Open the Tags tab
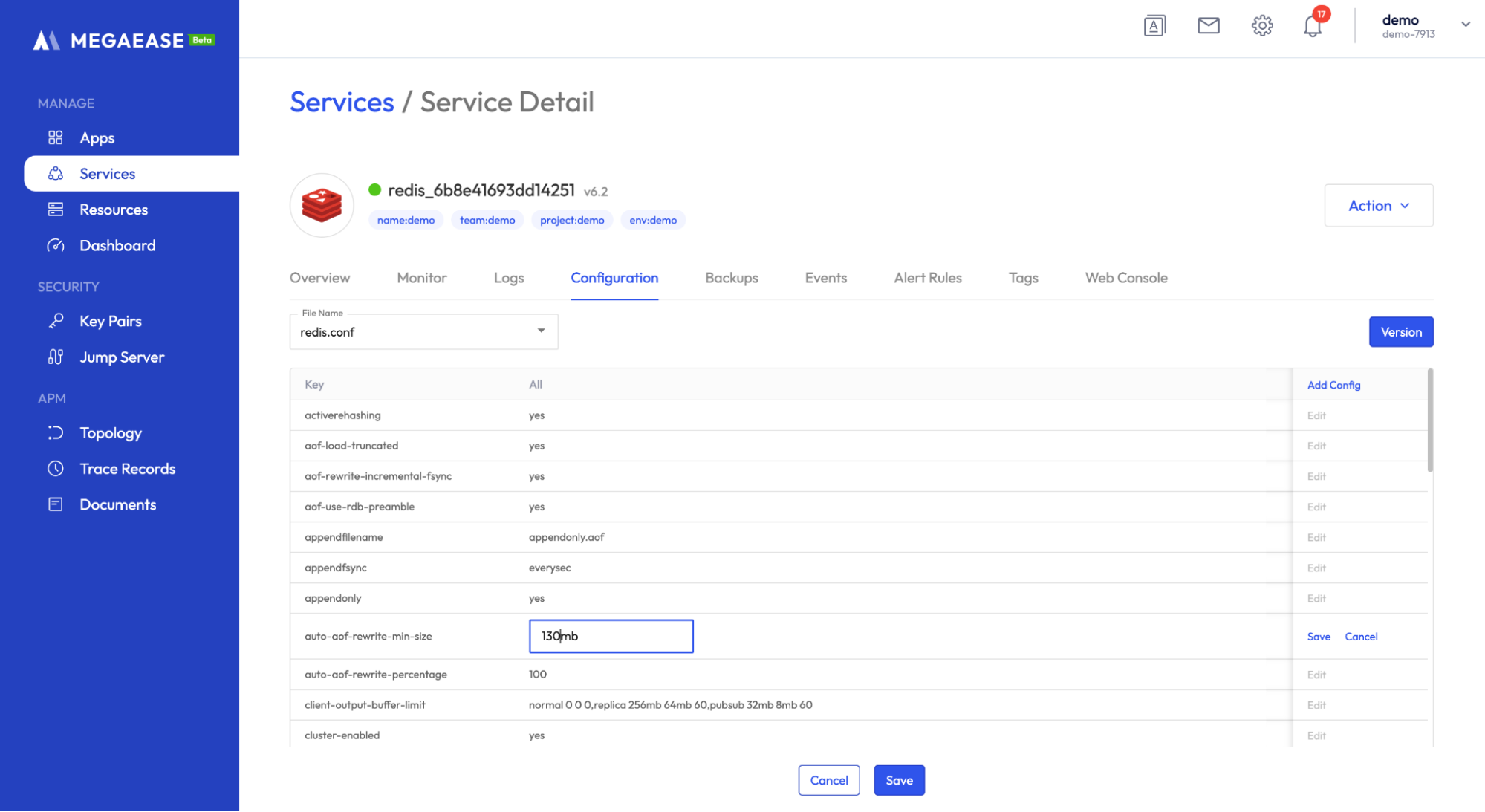The width and height of the screenshot is (1485, 812). tap(1023, 278)
